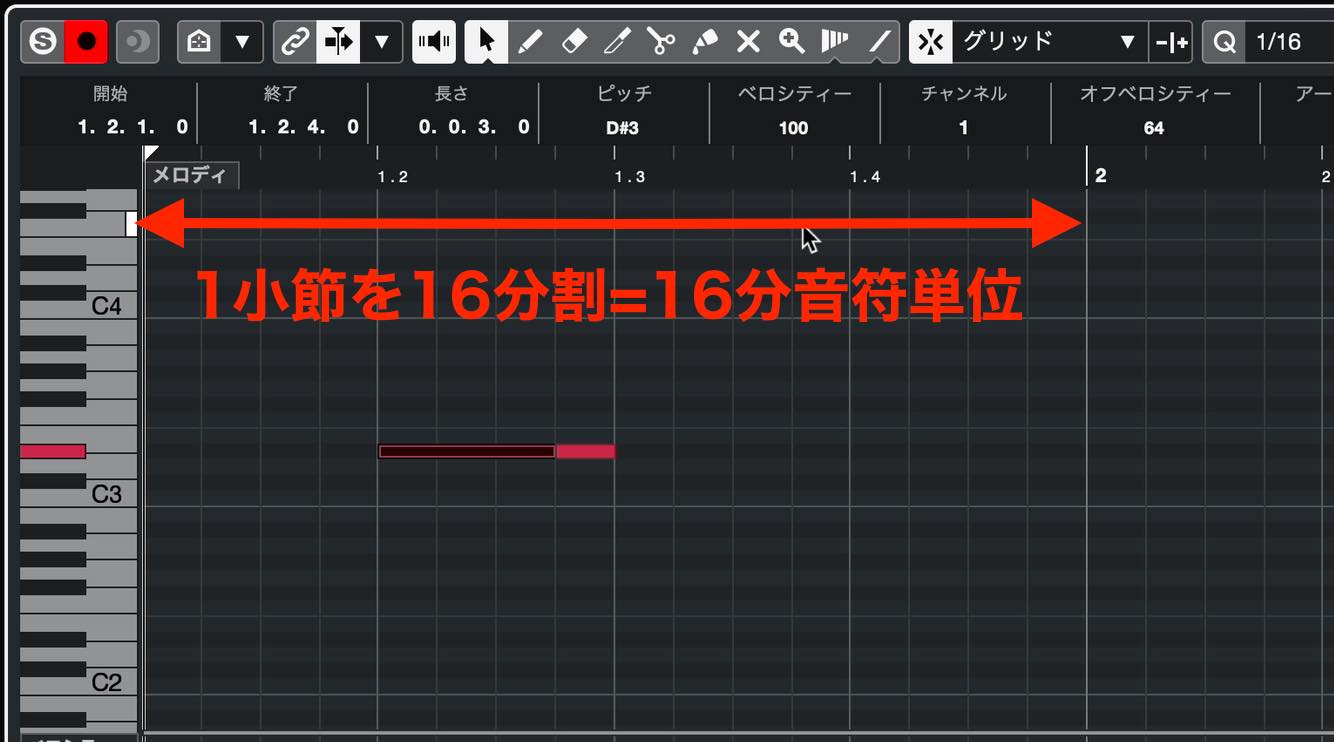Click the 終了 value 1. 2. 4. 0

[303, 127]
